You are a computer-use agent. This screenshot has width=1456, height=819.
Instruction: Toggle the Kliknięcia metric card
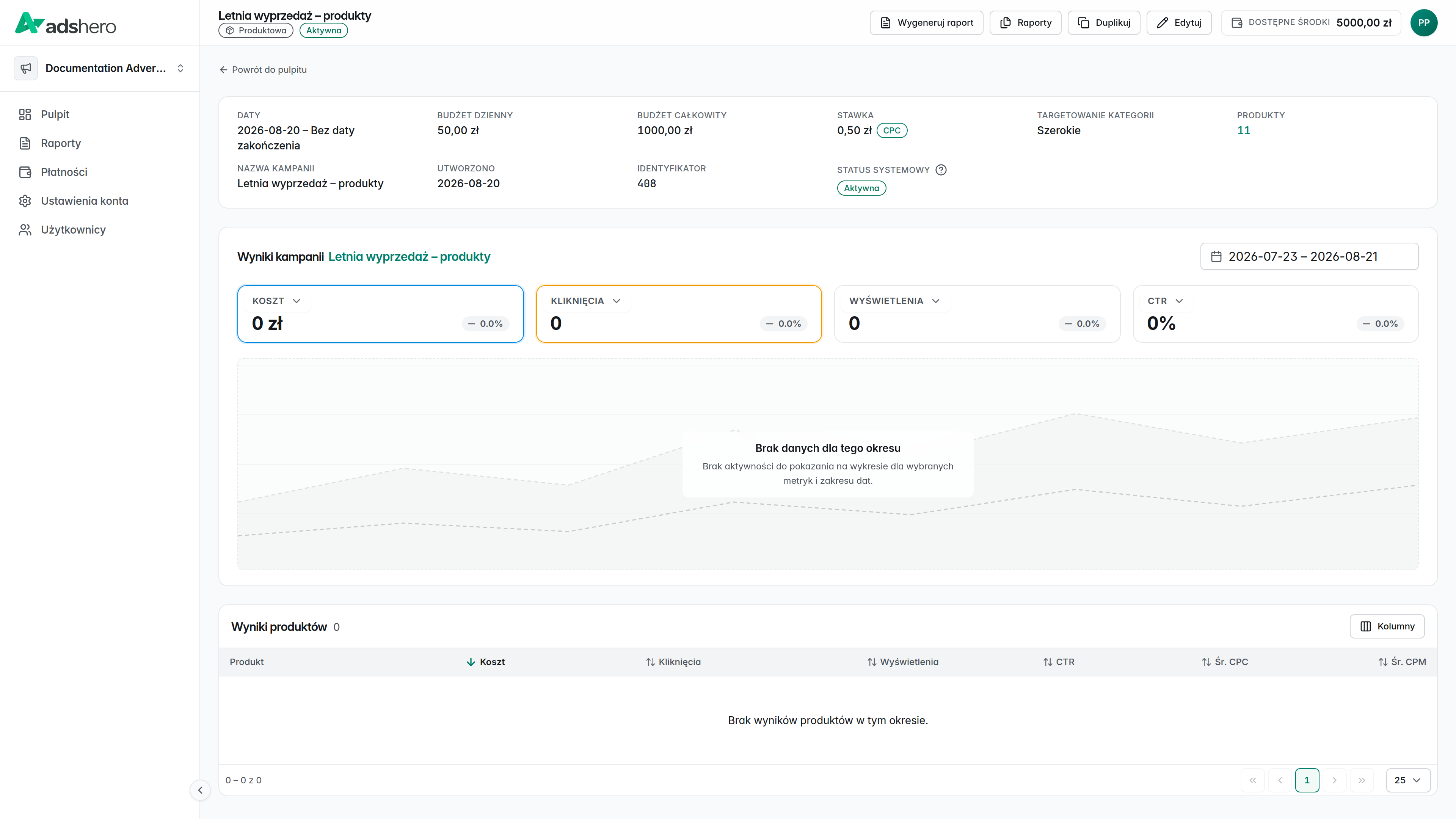pos(678,314)
